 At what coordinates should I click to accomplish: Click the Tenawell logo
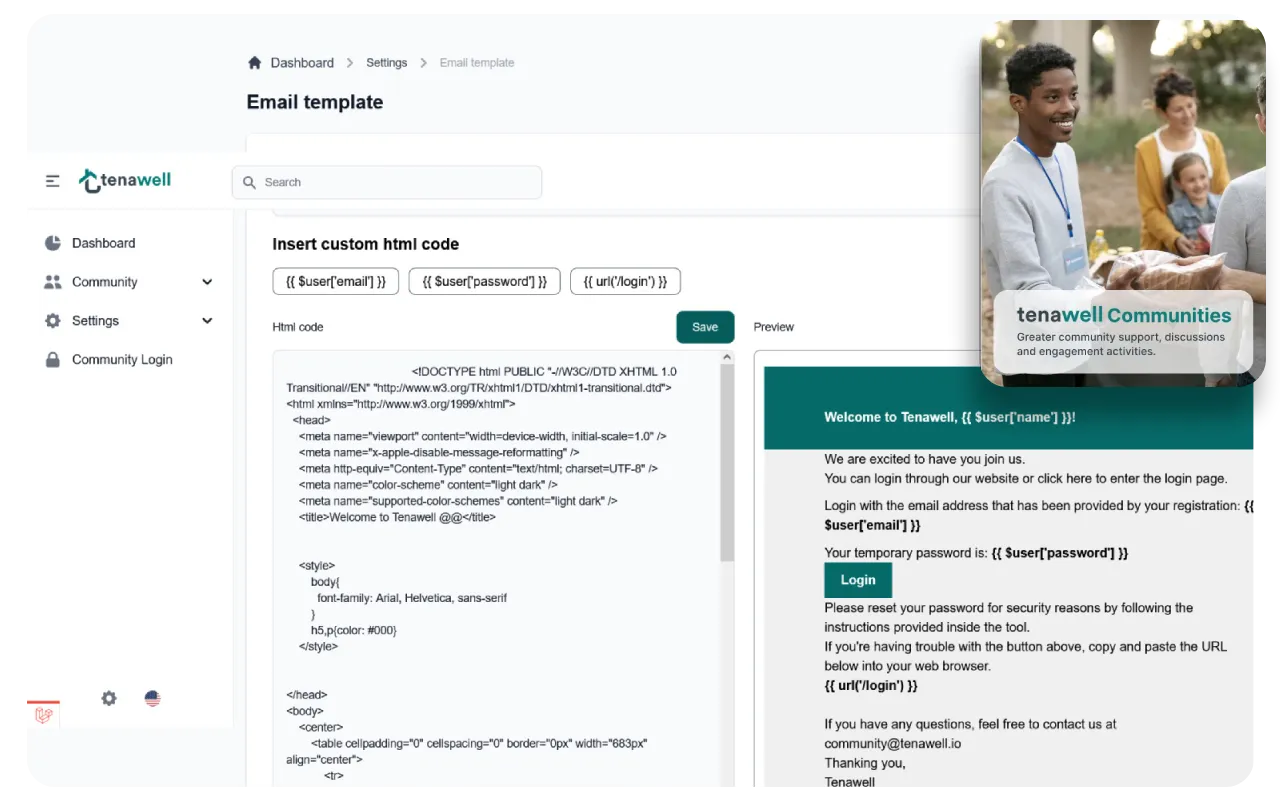click(x=126, y=180)
